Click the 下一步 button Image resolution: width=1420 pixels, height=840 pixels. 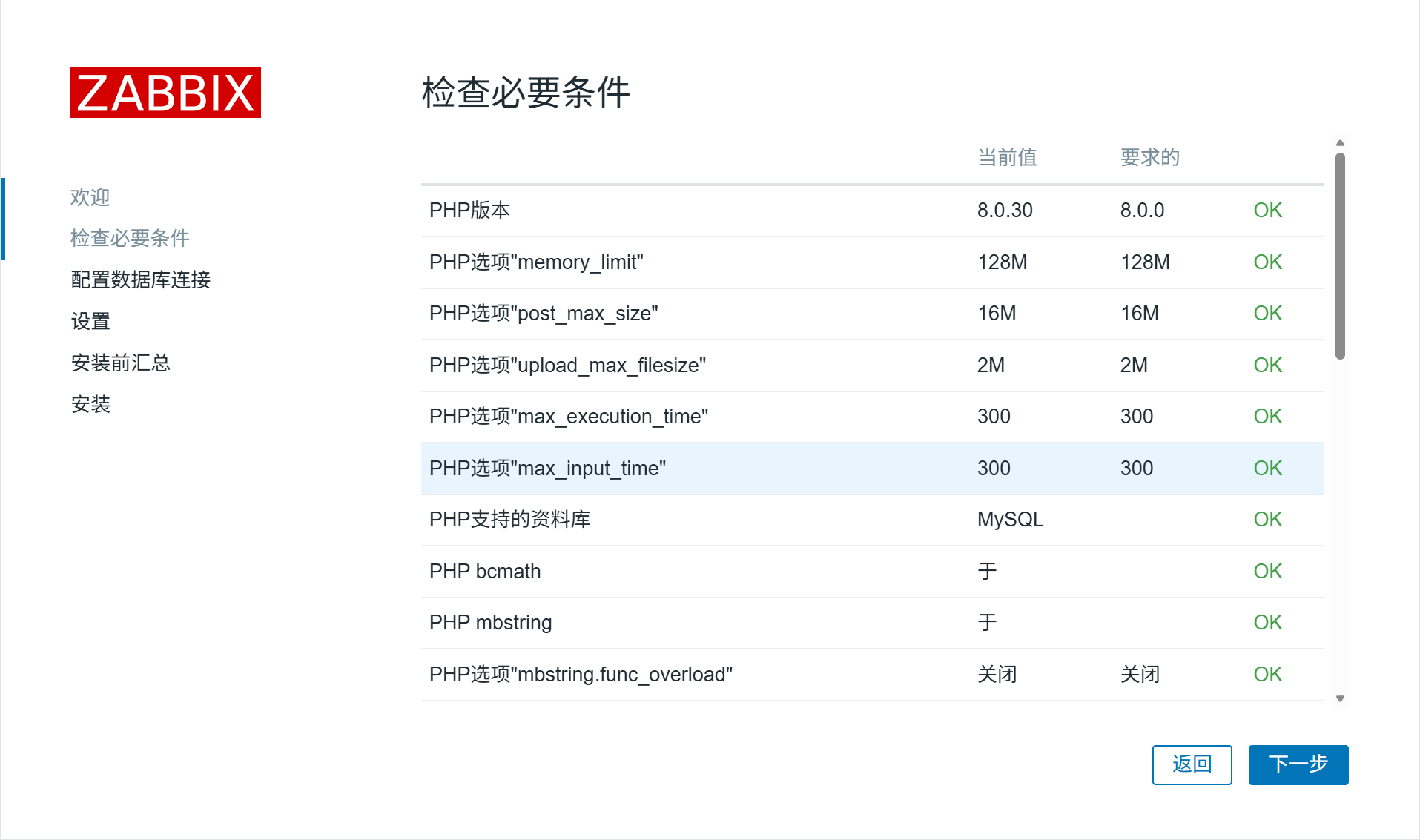point(1298,764)
